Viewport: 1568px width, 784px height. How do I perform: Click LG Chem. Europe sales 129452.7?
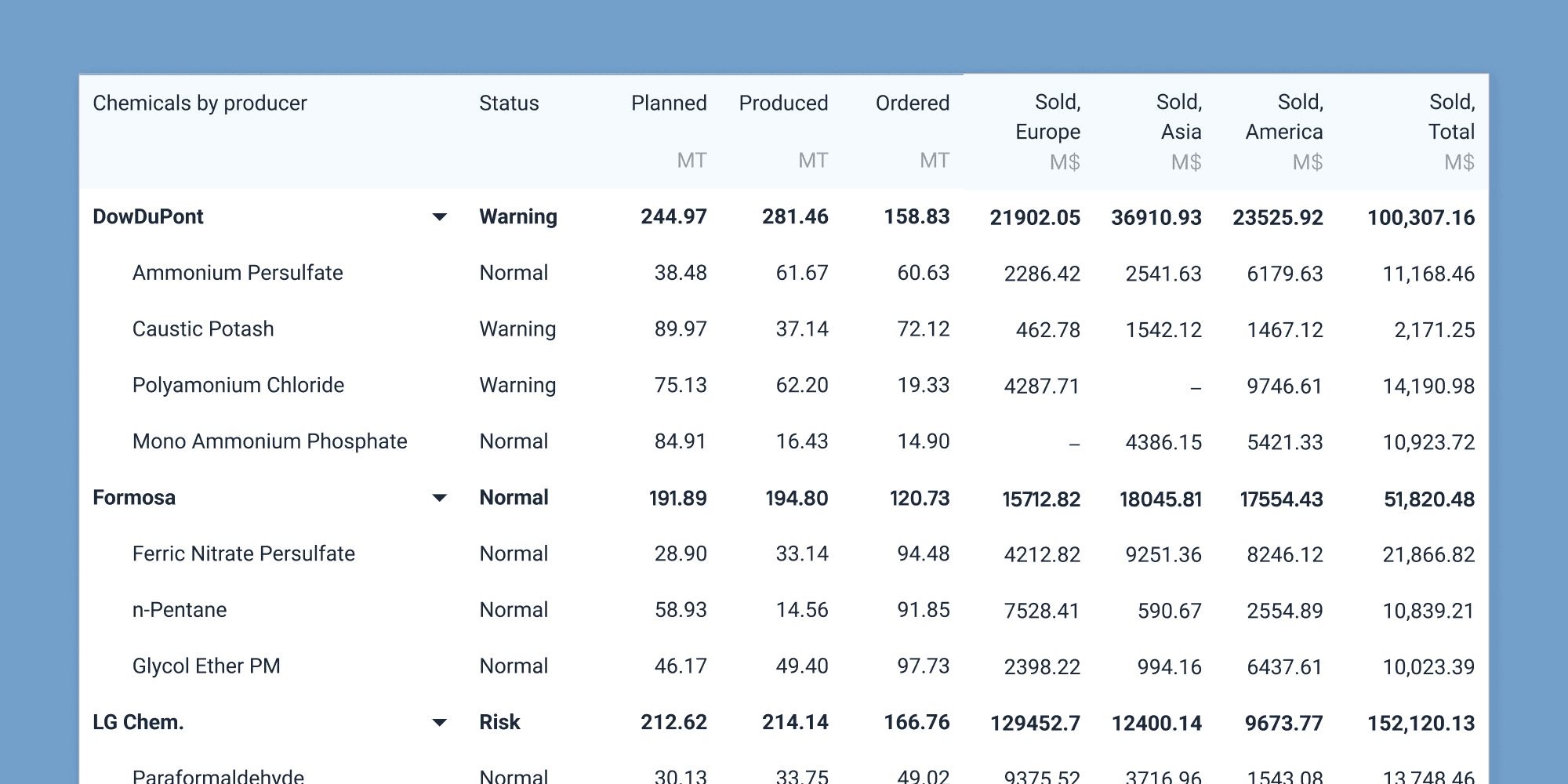(1036, 723)
